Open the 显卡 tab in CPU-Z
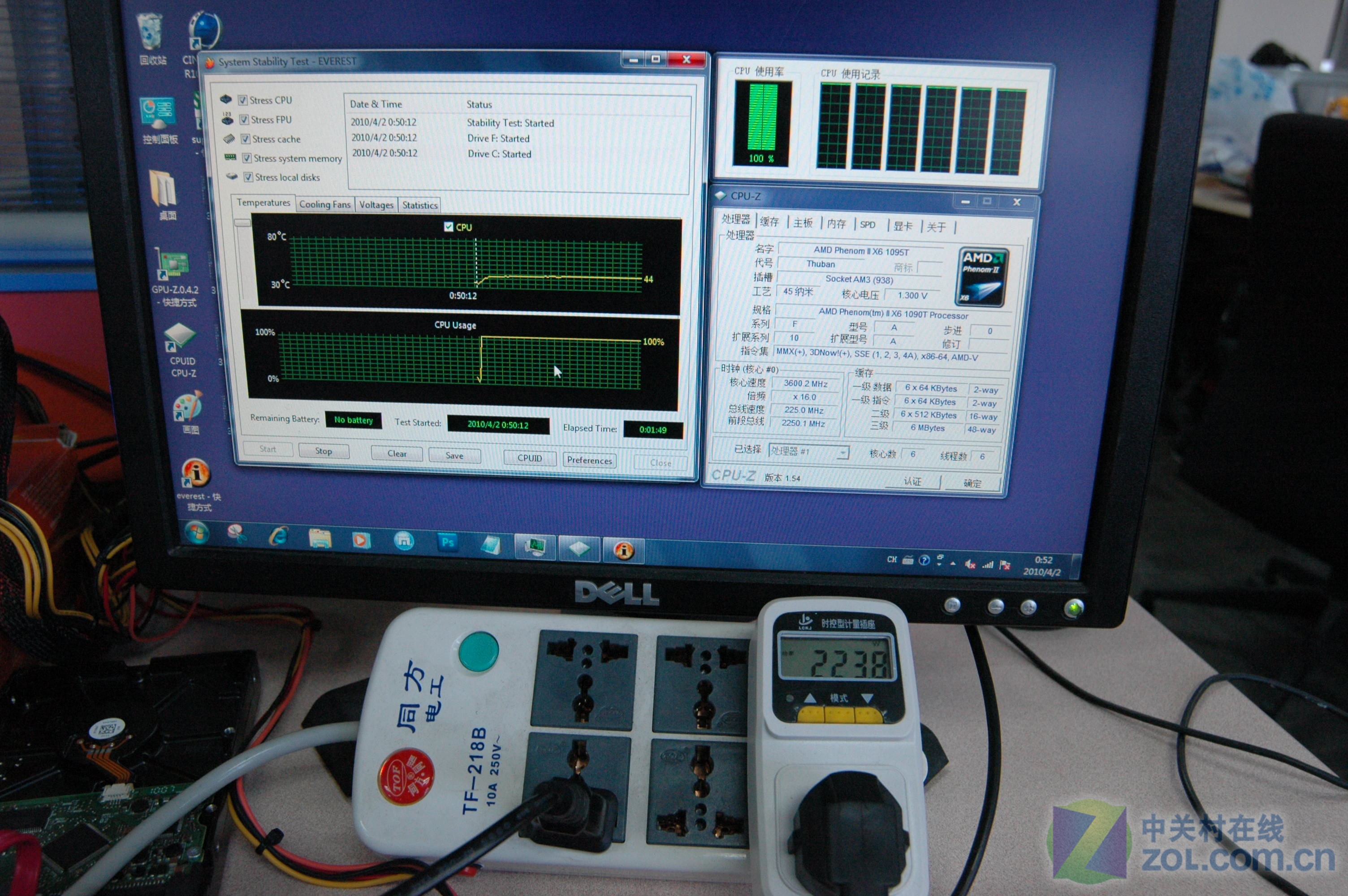Screen dimensions: 1348x896 tap(903, 226)
